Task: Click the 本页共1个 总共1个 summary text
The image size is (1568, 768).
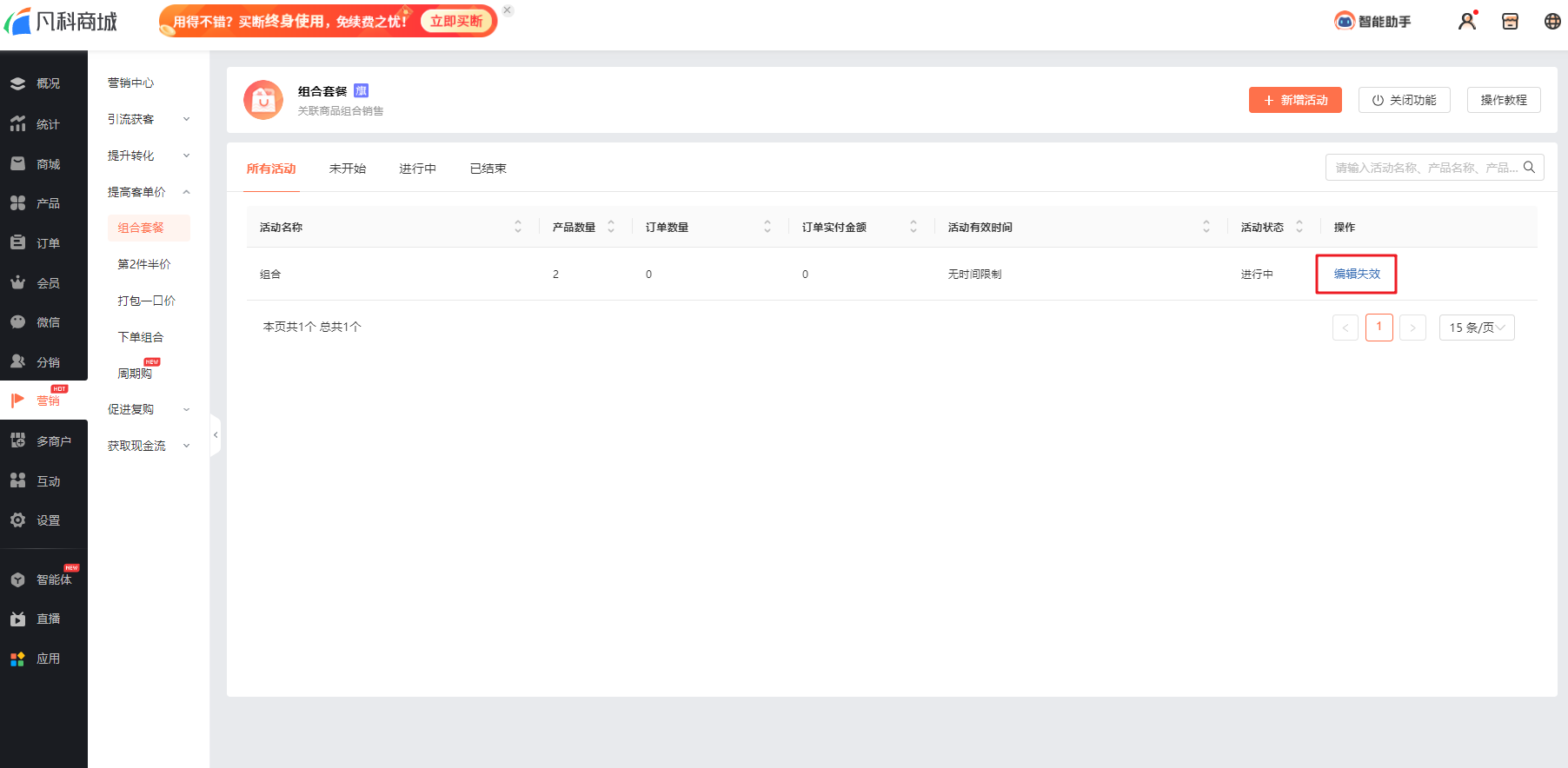Action: pos(312,327)
